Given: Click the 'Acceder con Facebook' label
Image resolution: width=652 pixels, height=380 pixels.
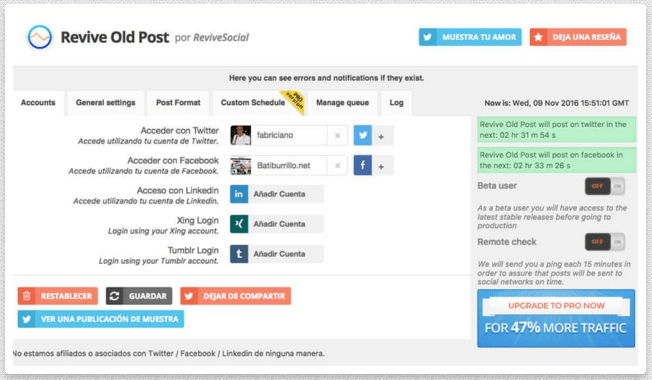Looking at the screenshot, I should pyautogui.click(x=173, y=160).
